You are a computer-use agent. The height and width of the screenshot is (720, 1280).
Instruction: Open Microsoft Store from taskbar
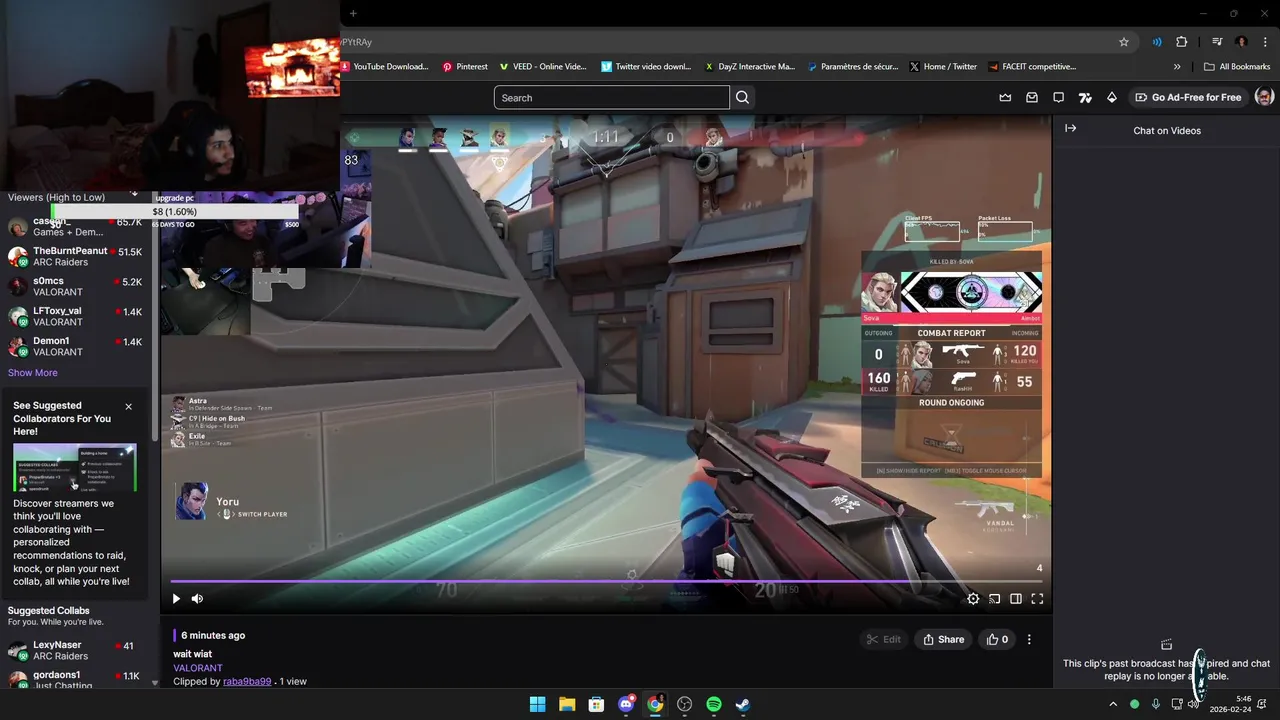click(x=596, y=704)
